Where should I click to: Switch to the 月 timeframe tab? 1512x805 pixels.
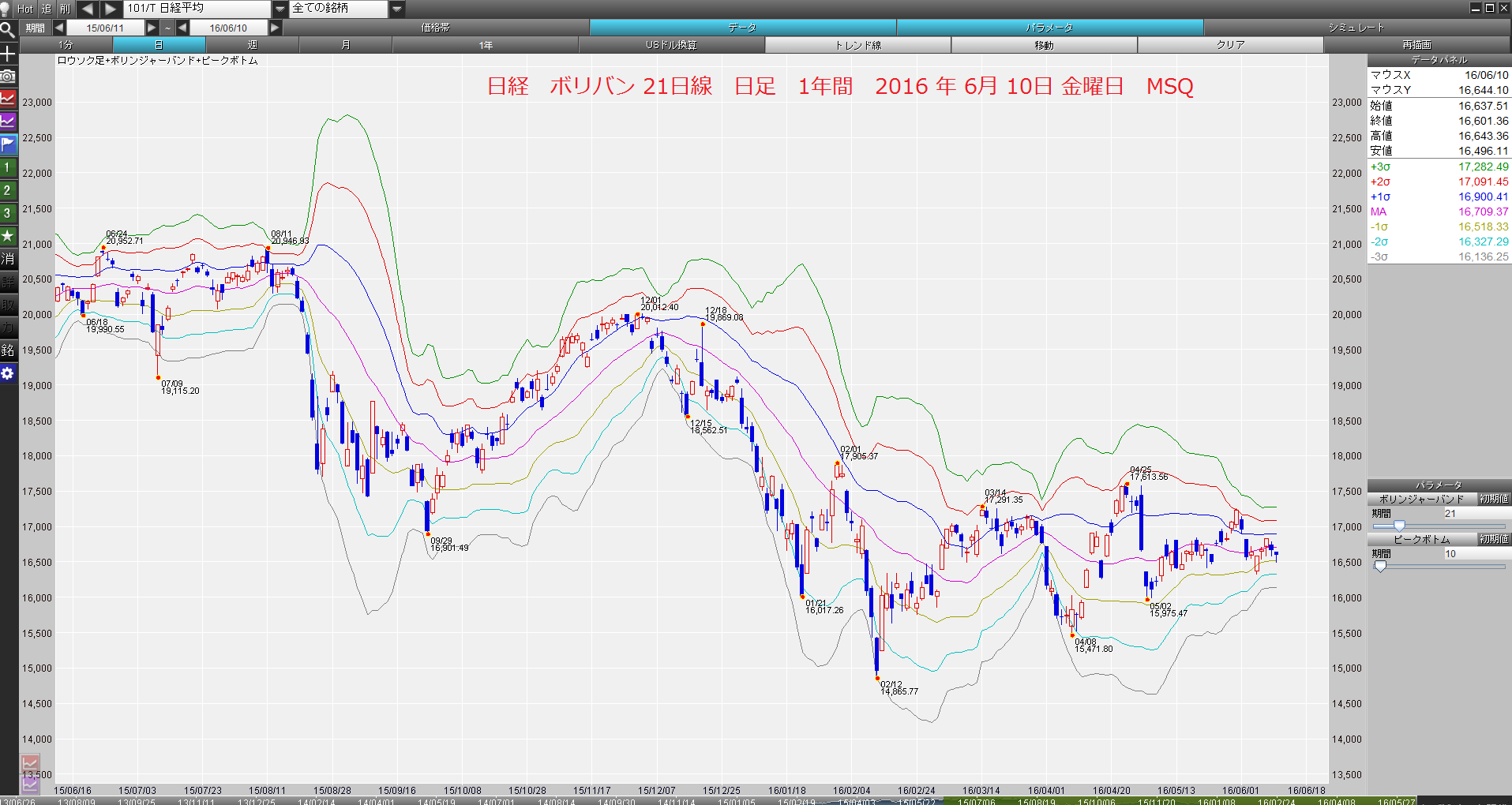point(346,45)
